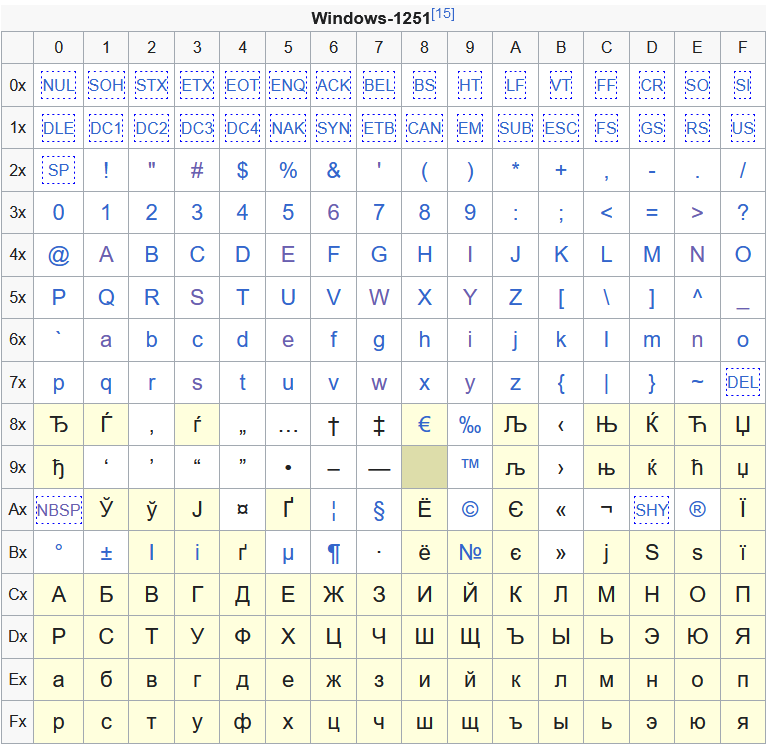Click the ESC control code link

(561, 128)
